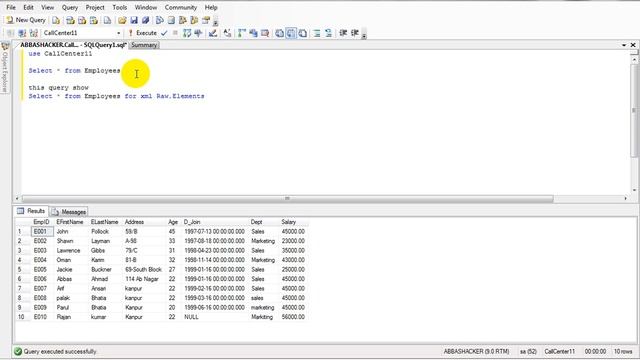Open the Query menu
The image size is (640, 360).
coord(70,7)
